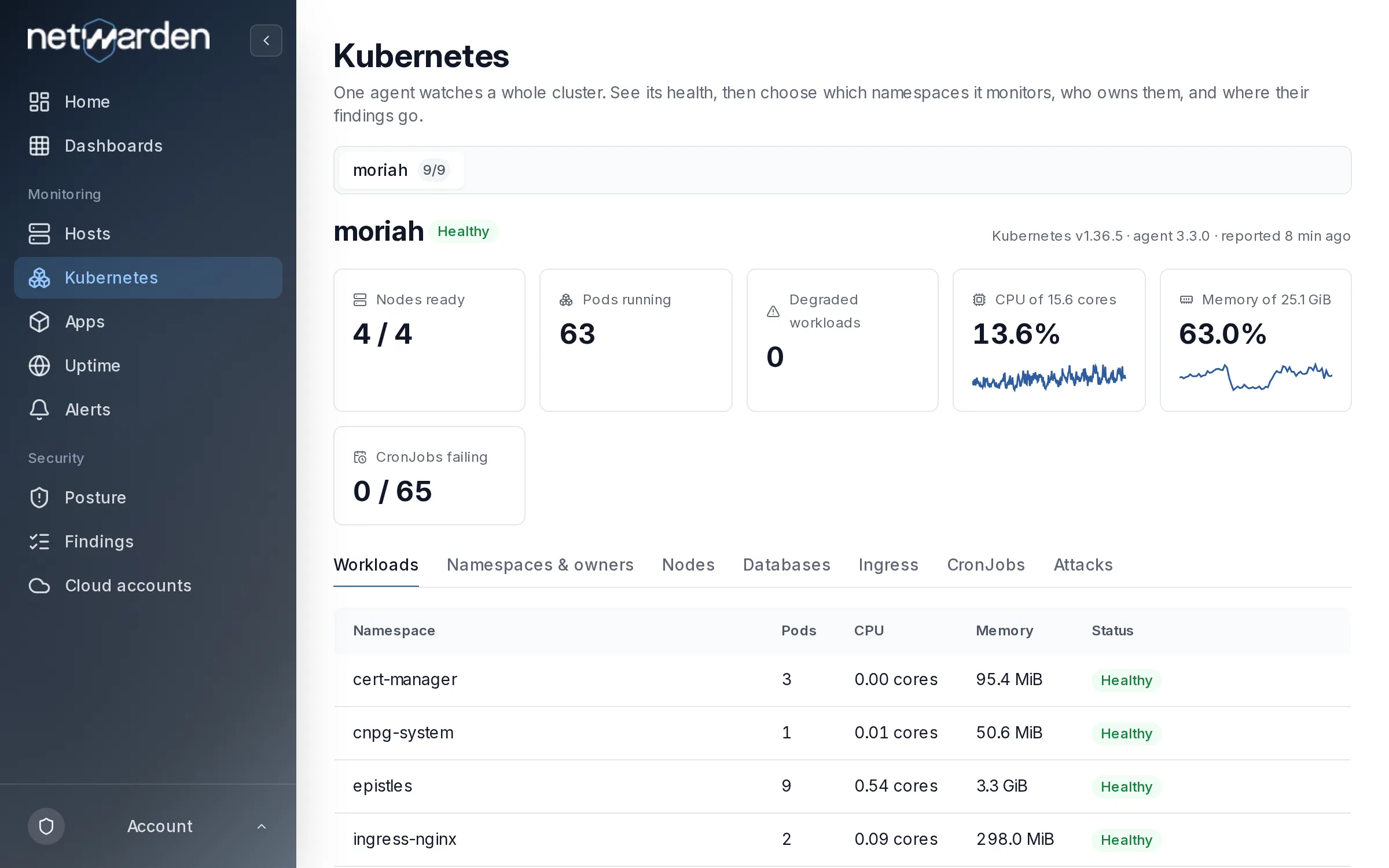Click the Status column header

click(x=1112, y=631)
